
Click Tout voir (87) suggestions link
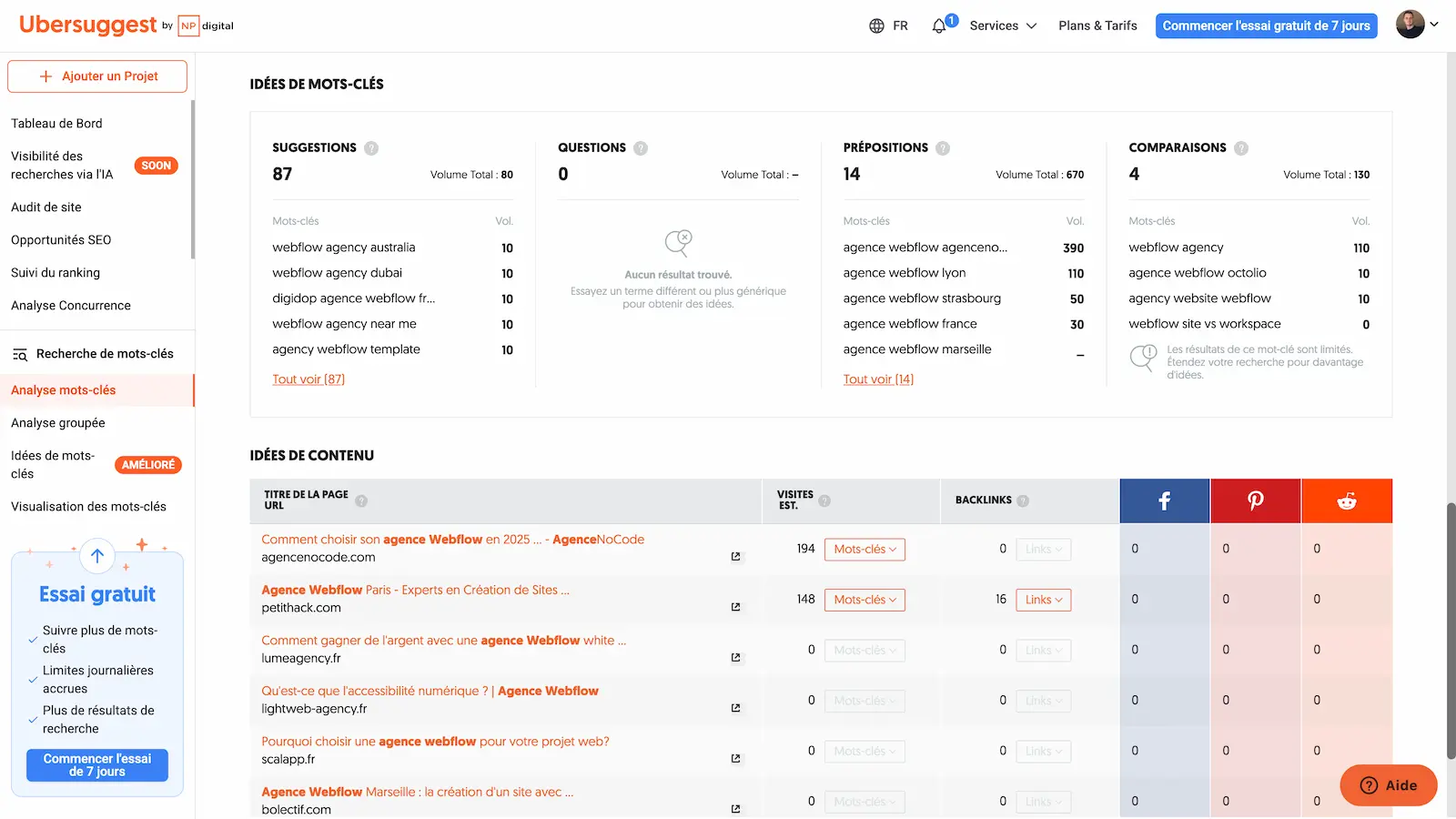point(308,379)
